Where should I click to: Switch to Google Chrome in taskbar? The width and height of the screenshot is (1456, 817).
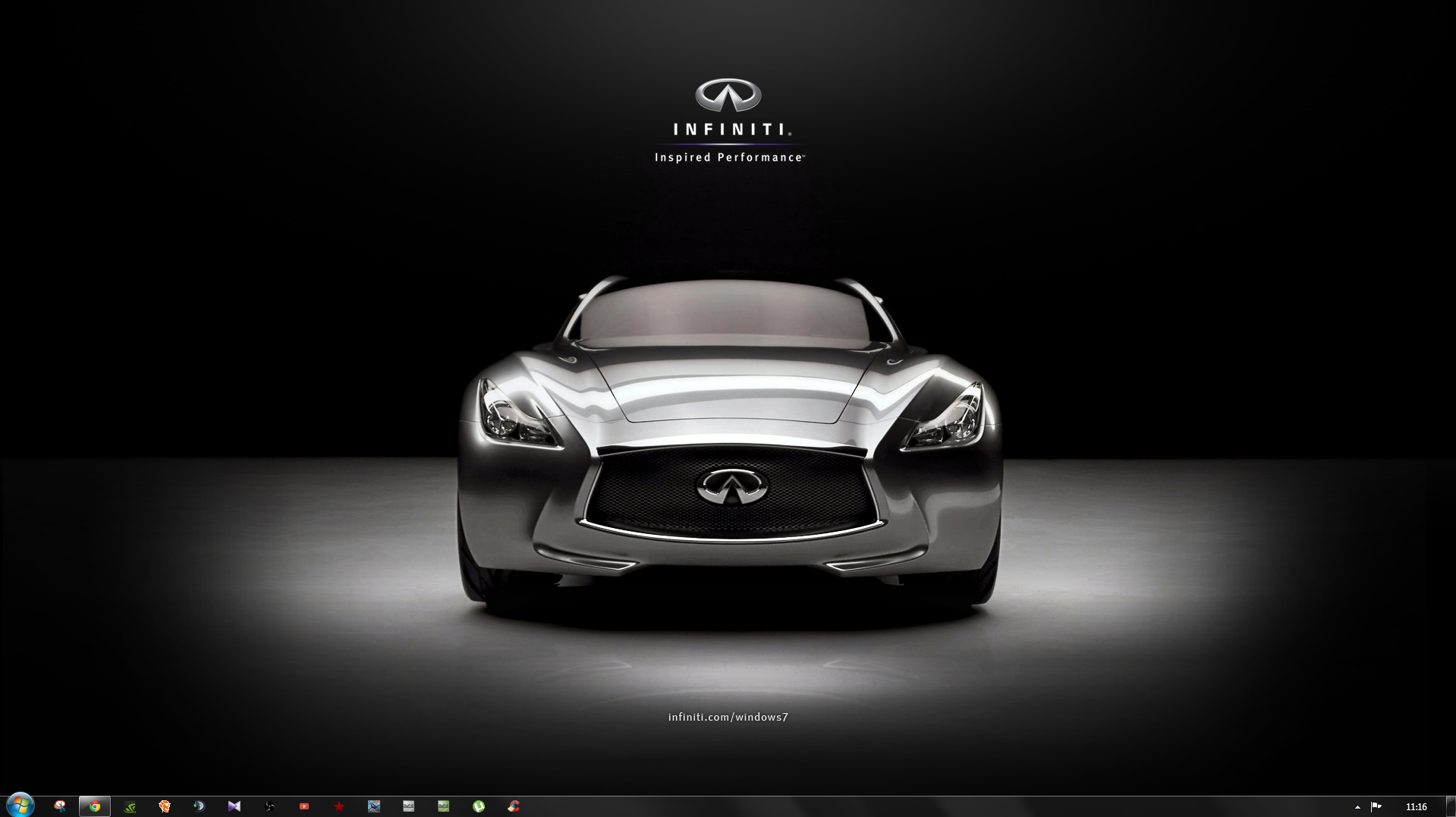[95, 806]
